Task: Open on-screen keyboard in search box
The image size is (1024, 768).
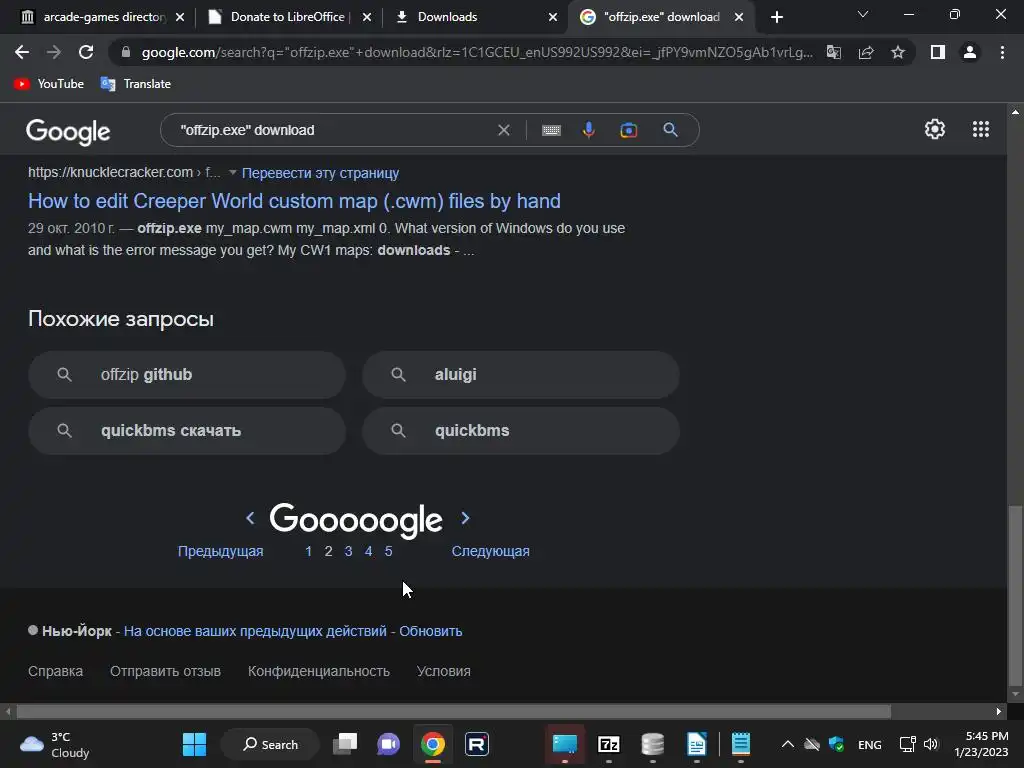Action: coord(551,130)
